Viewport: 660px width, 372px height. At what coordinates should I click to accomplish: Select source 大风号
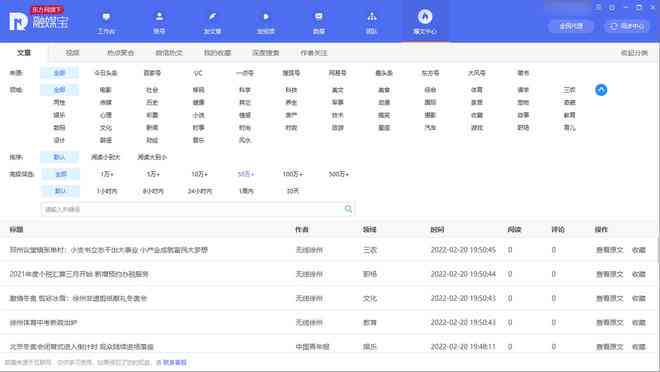(476, 73)
